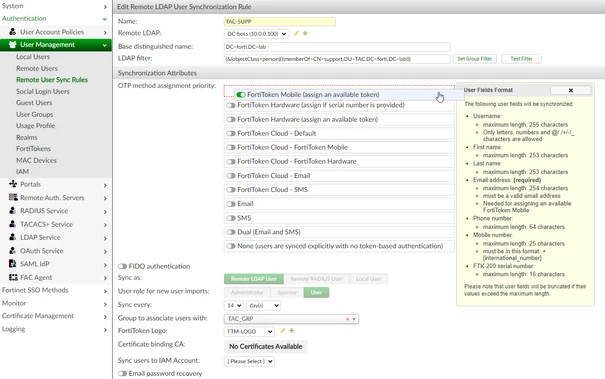Enable FortiToken Cloud - SMS
The height and width of the screenshot is (379, 605).
tap(231, 190)
